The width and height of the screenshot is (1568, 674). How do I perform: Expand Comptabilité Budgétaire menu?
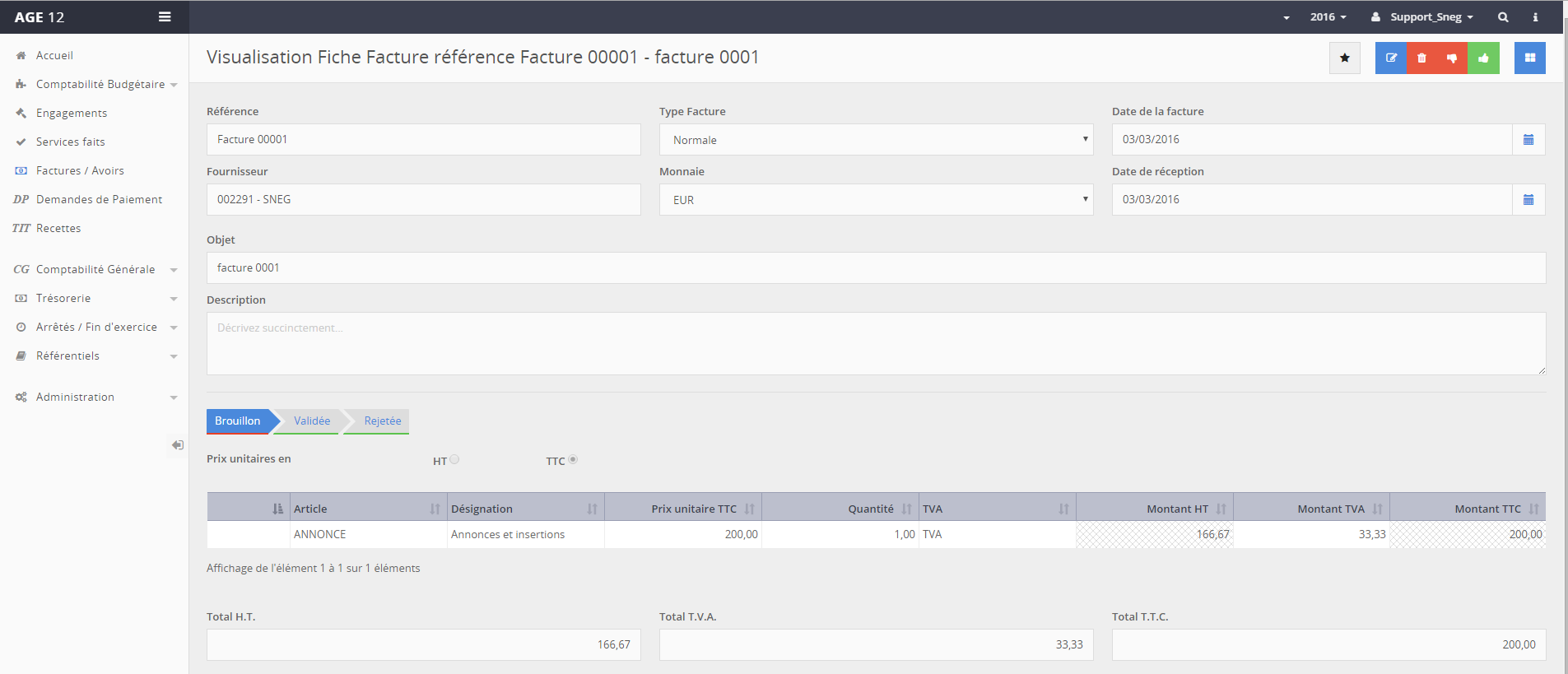click(x=100, y=85)
